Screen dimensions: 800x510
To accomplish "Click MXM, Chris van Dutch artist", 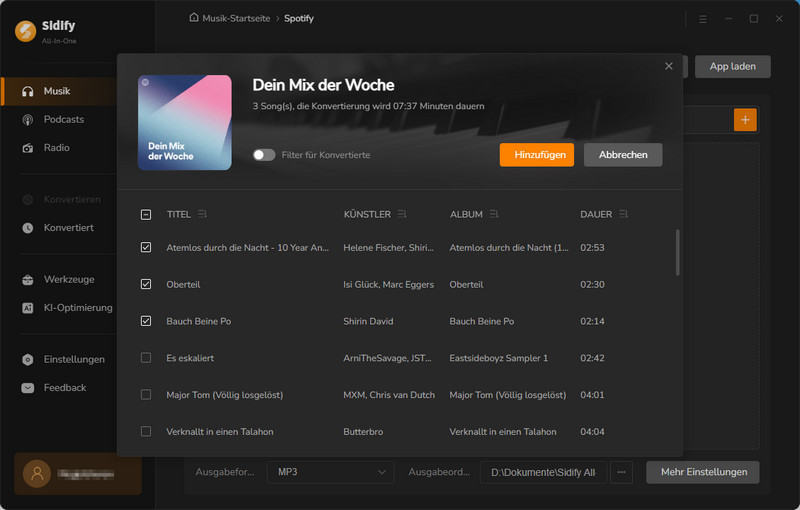I will 389,395.
